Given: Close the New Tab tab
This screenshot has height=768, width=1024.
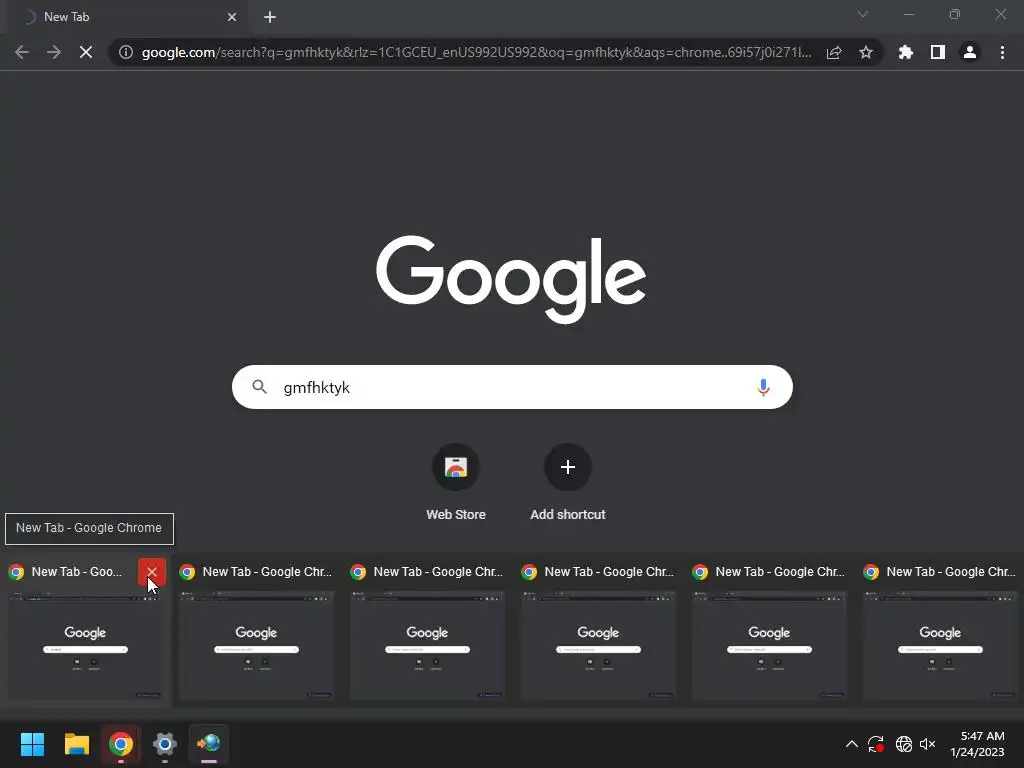Looking at the screenshot, I should [x=232, y=17].
